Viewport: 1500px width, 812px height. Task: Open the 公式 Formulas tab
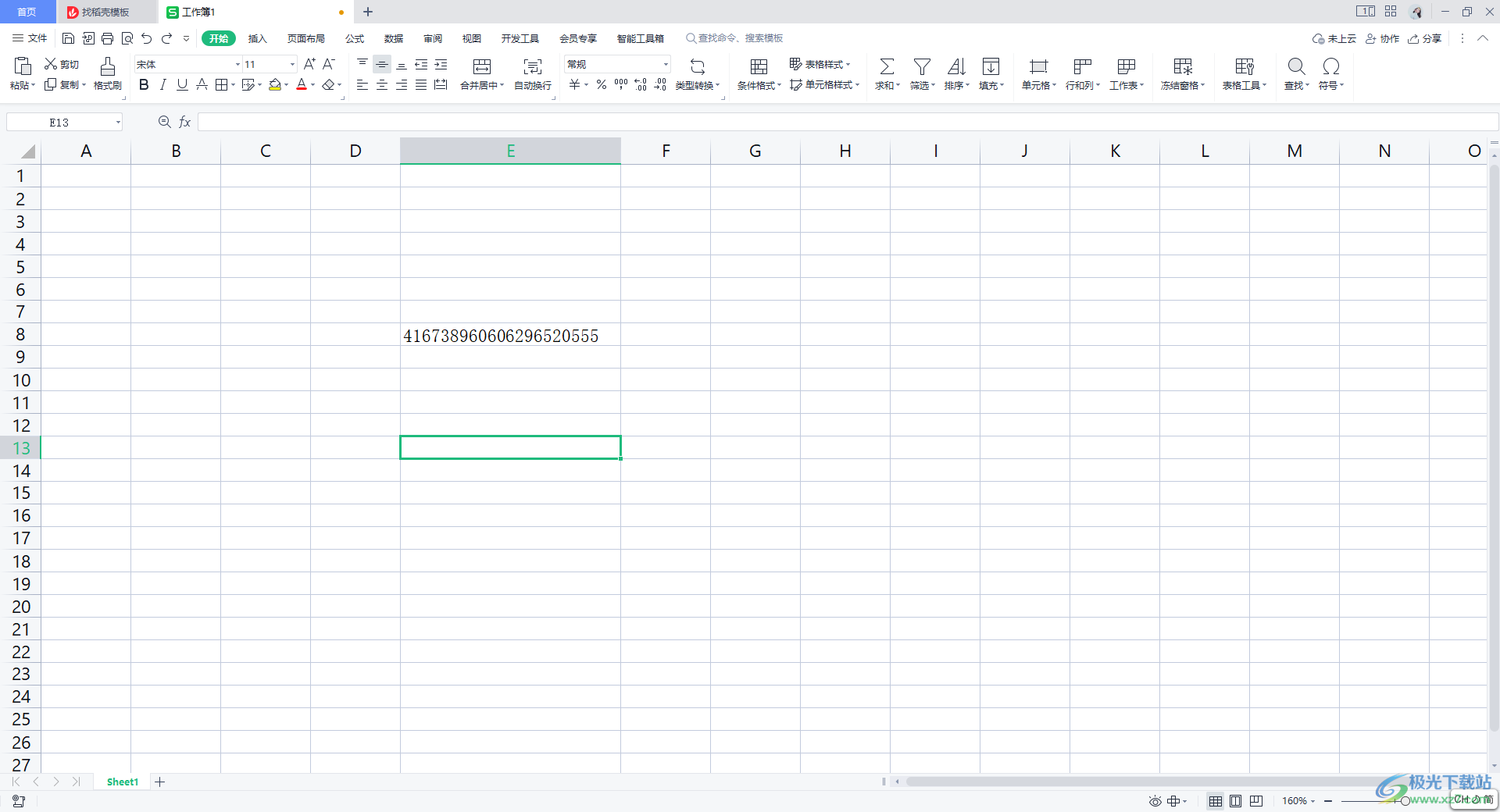(355, 38)
